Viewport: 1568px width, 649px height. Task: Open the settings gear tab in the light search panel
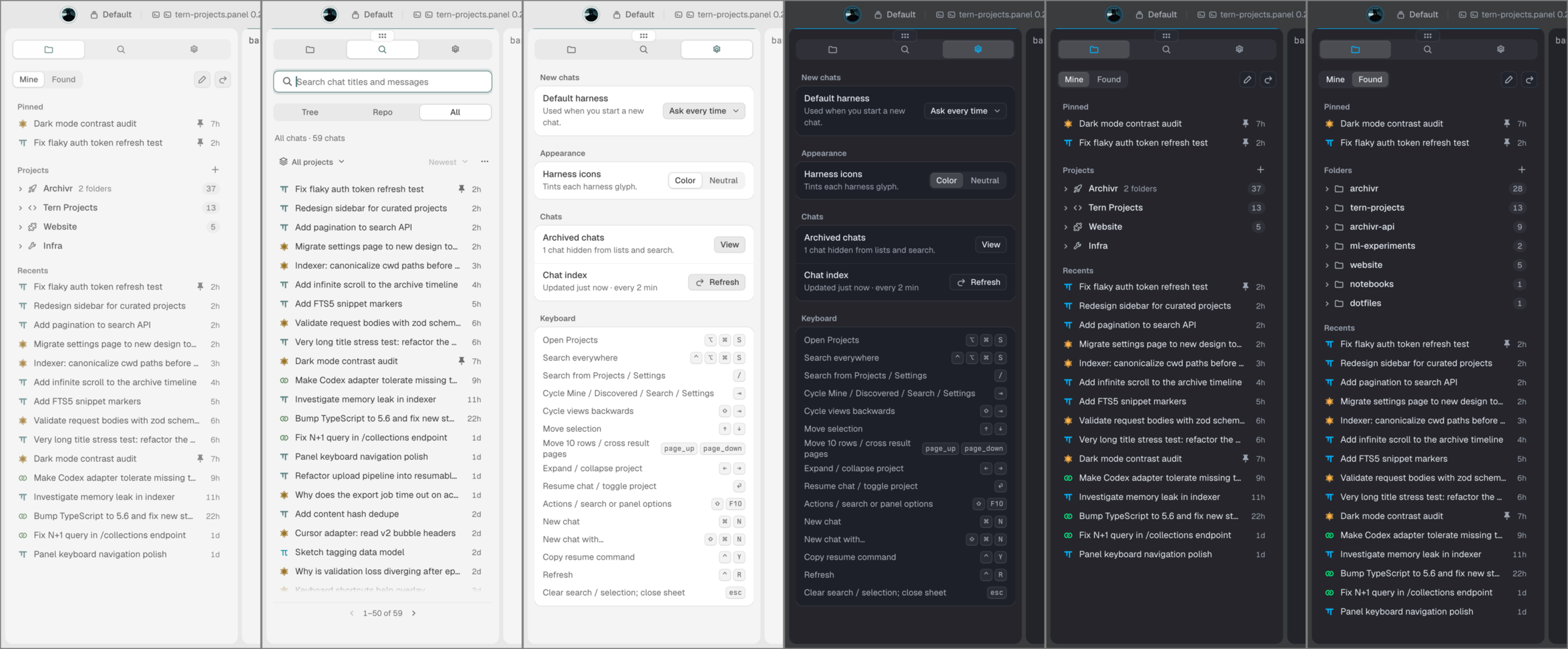point(455,49)
